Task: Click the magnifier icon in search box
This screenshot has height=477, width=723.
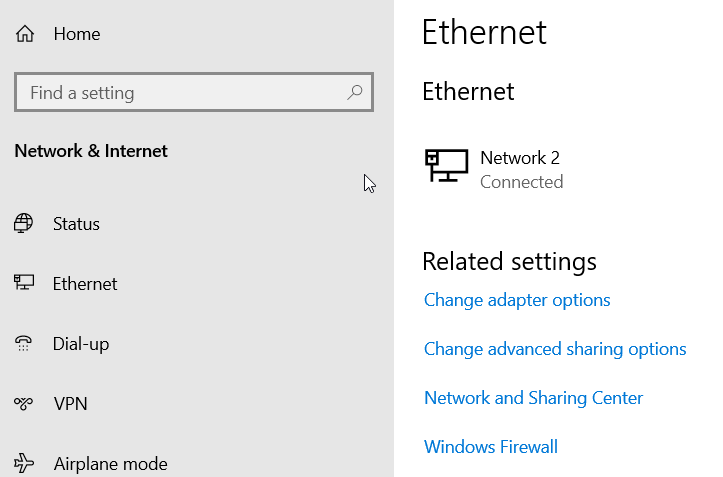Action: pos(355,92)
